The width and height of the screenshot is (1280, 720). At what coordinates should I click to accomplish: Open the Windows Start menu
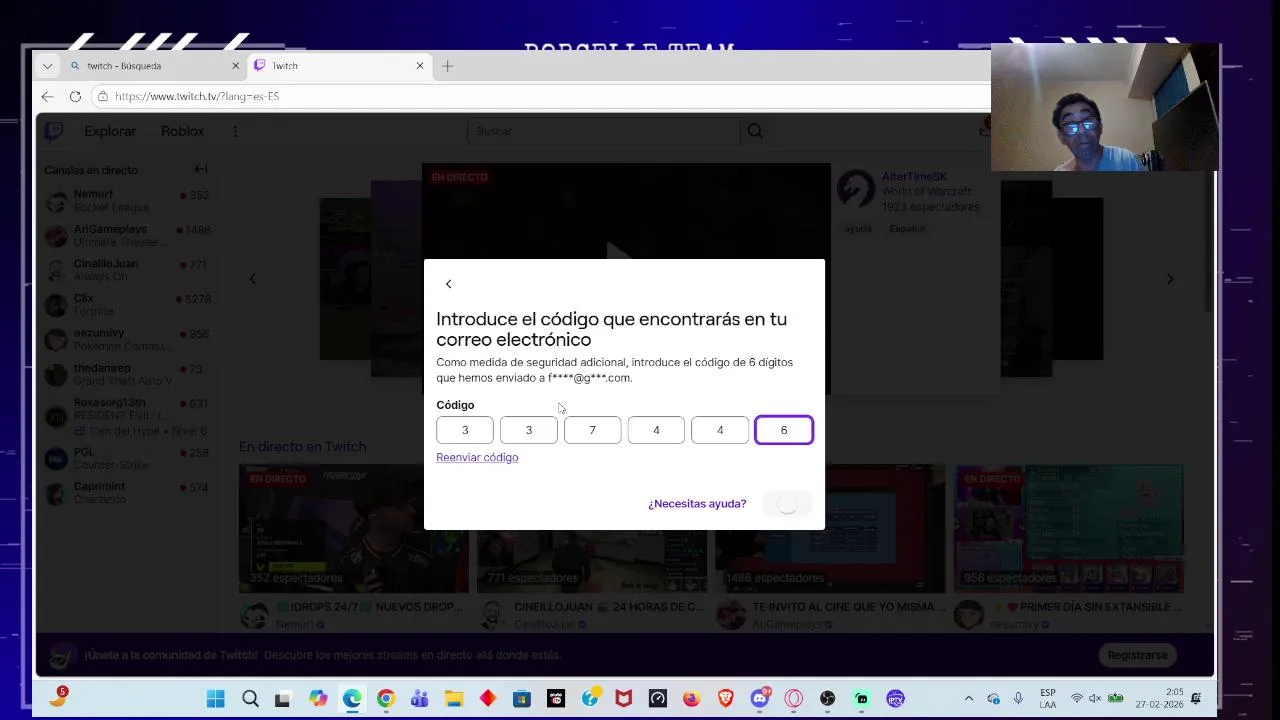(216, 699)
